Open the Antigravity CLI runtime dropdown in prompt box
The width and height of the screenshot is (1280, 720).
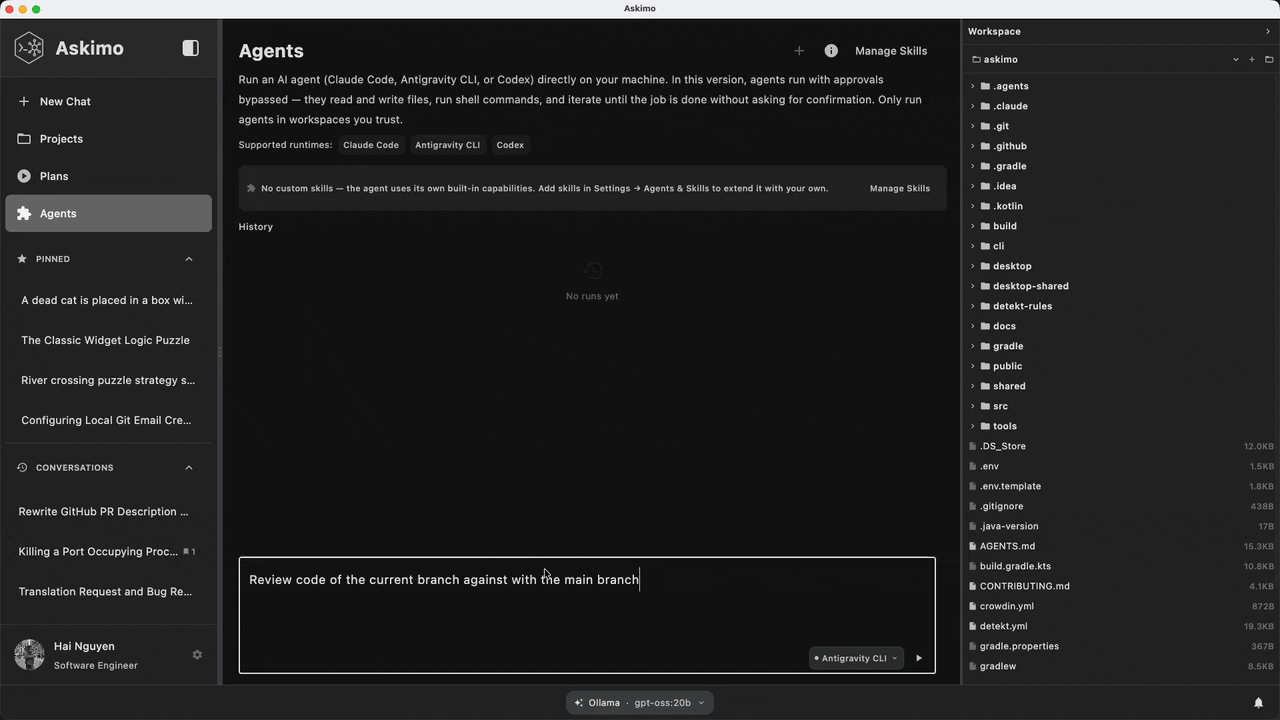click(855, 658)
